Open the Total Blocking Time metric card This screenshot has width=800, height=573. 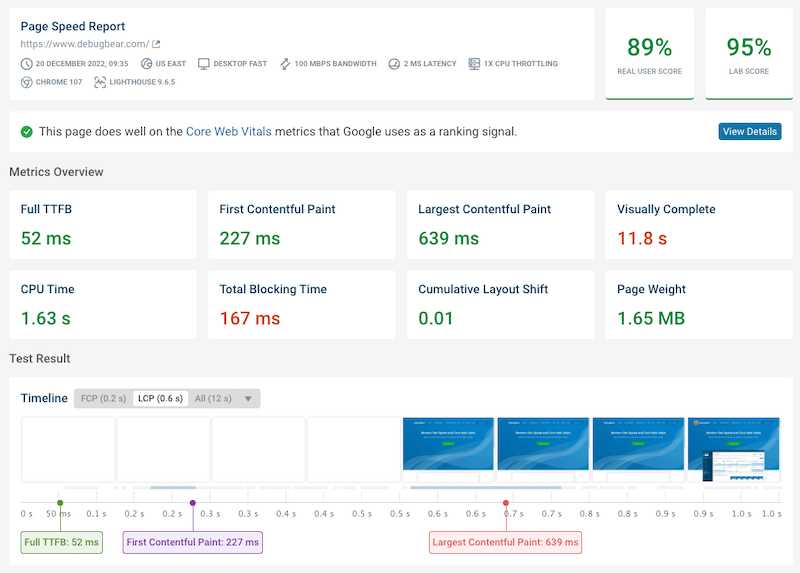pyautogui.click(x=303, y=306)
